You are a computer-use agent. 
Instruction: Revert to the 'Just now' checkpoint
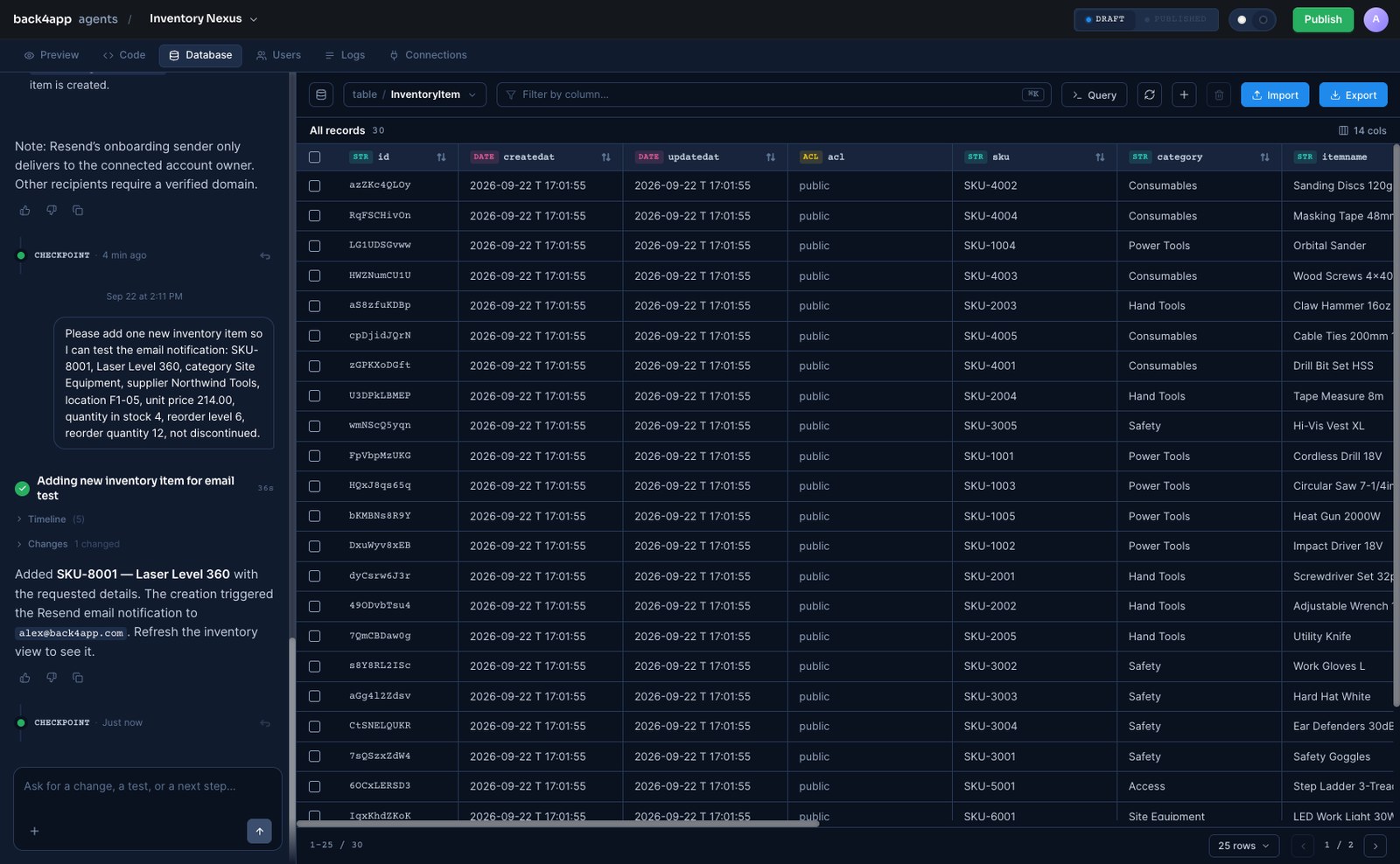coord(265,723)
